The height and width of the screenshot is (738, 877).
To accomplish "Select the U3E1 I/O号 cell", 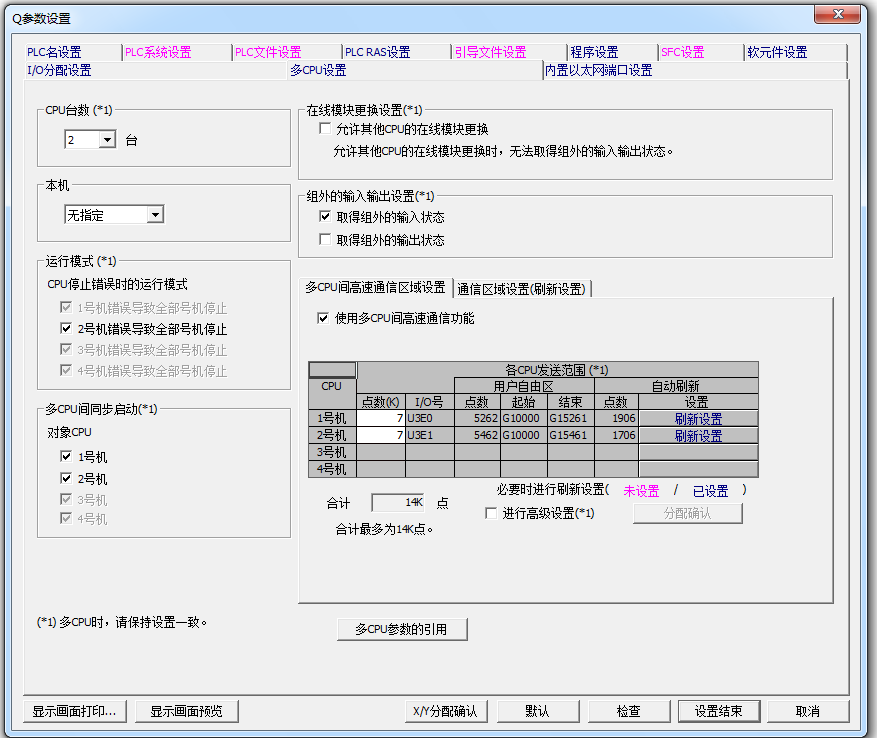I will pos(430,435).
